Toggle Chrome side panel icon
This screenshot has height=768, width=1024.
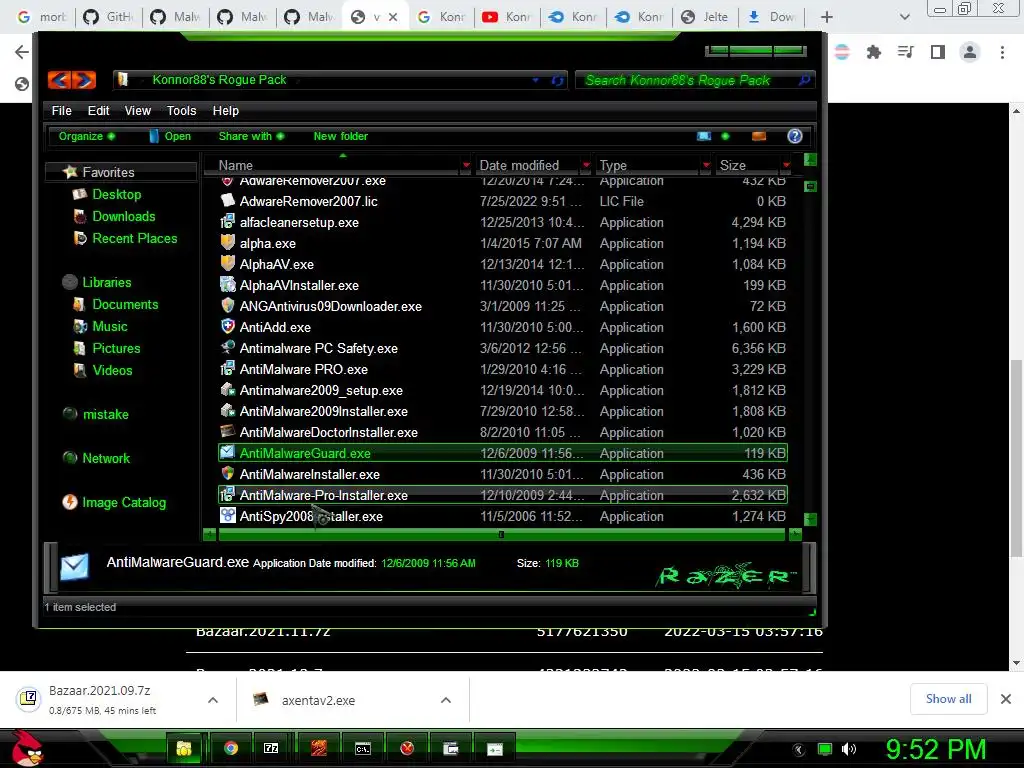tap(938, 52)
